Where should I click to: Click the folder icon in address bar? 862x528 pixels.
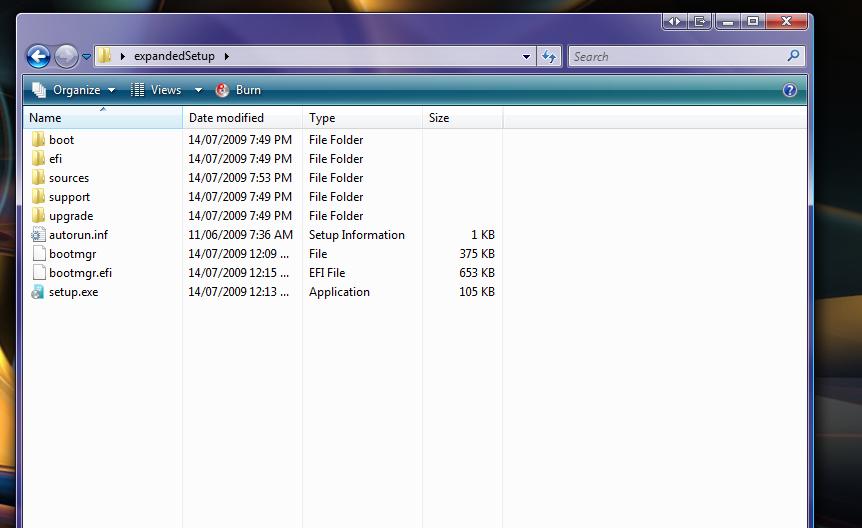pyautogui.click(x=105, y=56)
